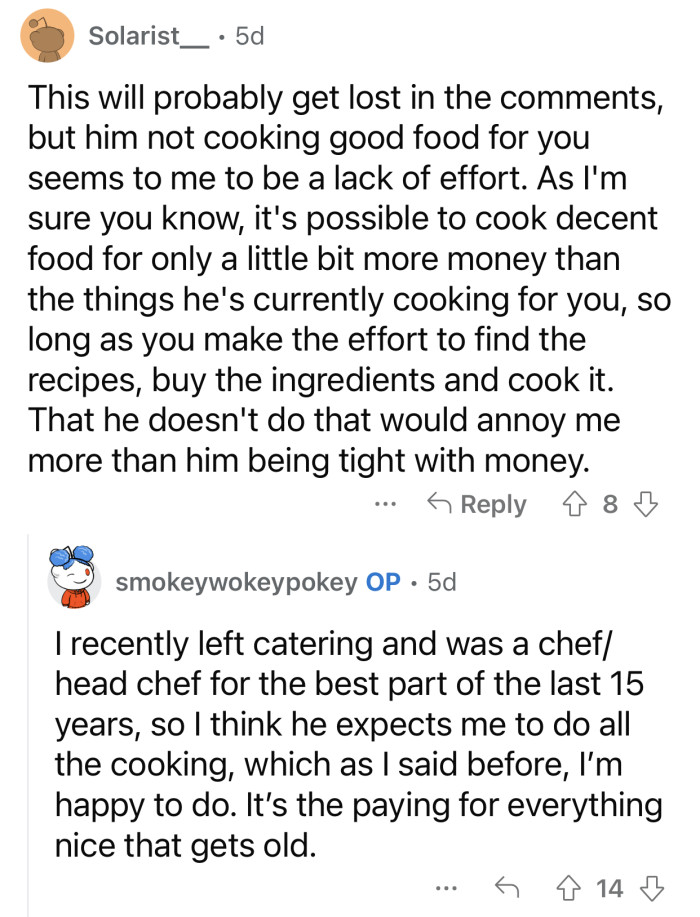Open the ellipsis menu on Solarist__'s comment
The width and height of the screenshot is (700, 917).
pos(386,504)
